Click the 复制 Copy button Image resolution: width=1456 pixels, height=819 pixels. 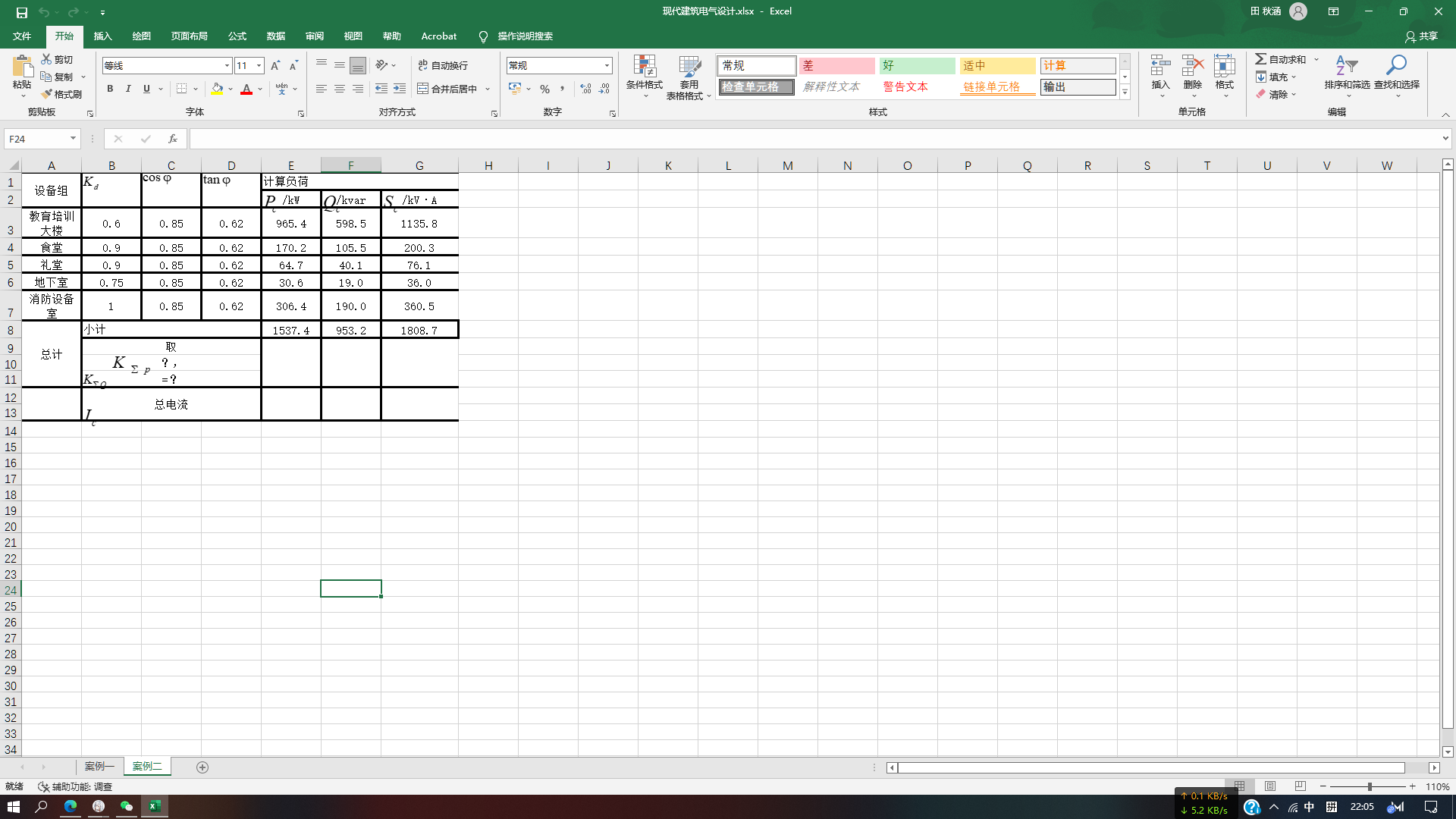pos(57,77)
